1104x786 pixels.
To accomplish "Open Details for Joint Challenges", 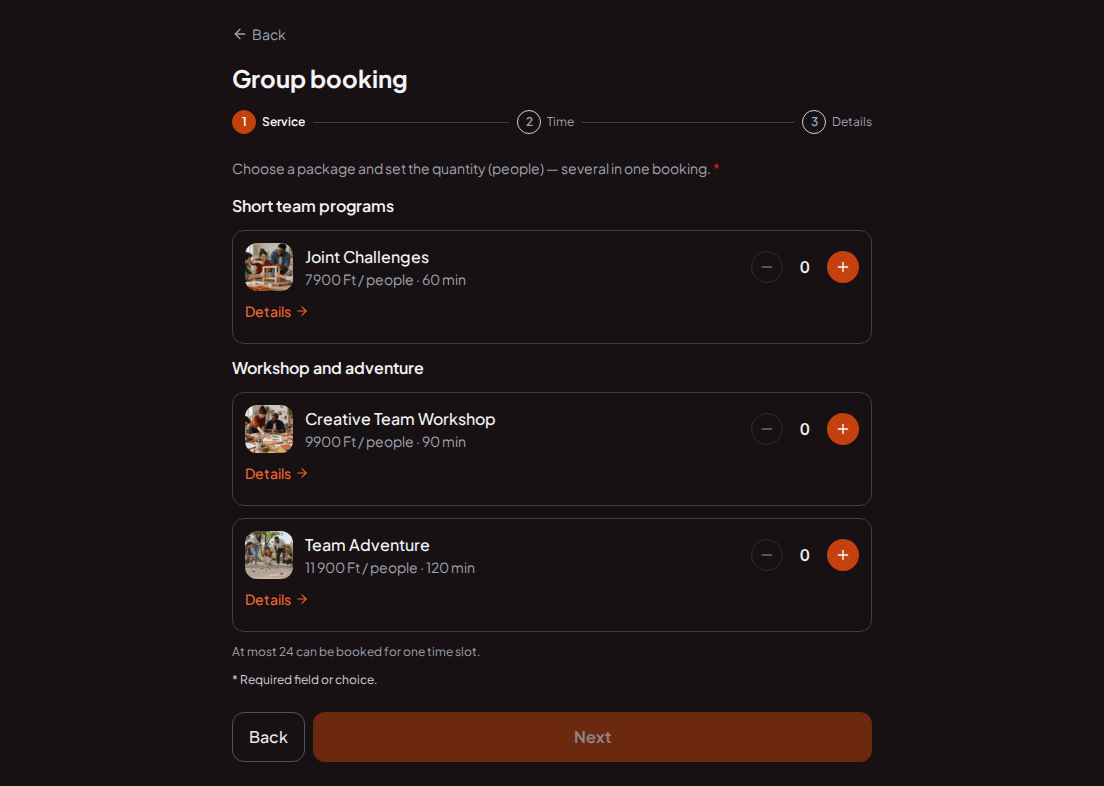I will pyautogui.click(x=276, y=311).
